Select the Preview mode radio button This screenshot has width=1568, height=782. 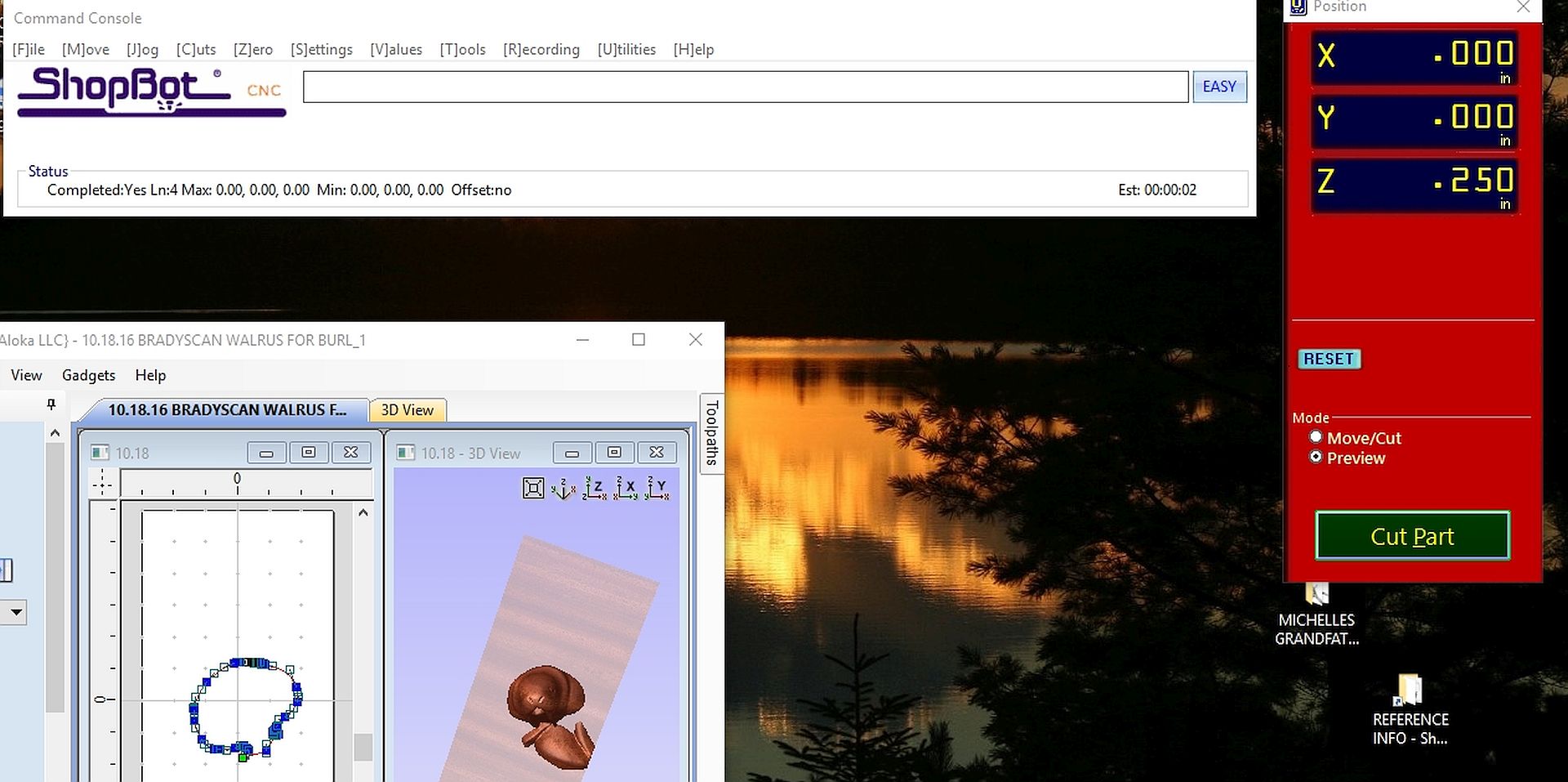1316,458
